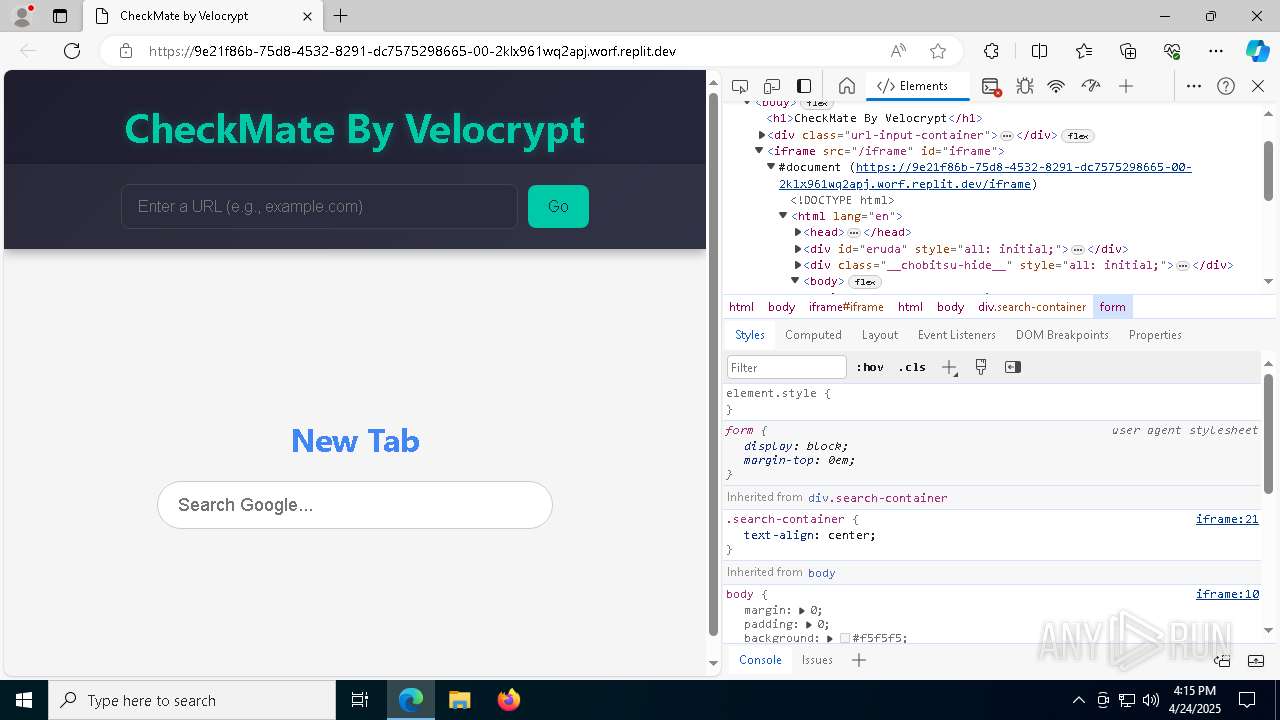
Task: Open the DOM Breakpoints tab
Action: pos(1062,335)
